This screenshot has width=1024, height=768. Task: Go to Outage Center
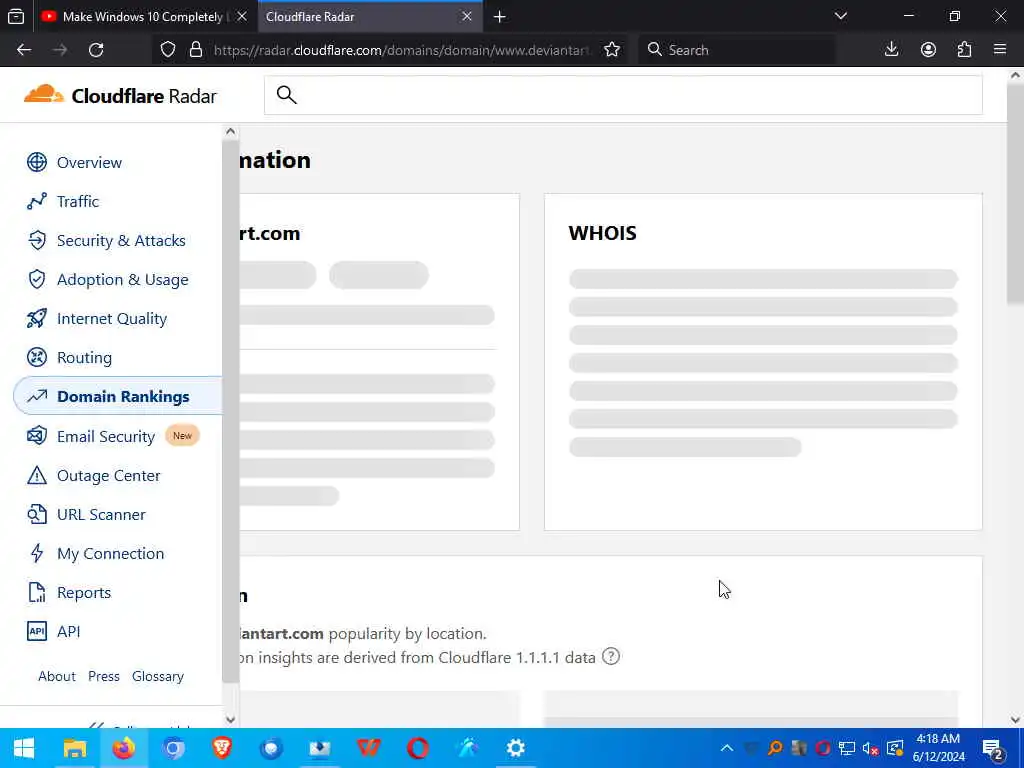[108, 475]
